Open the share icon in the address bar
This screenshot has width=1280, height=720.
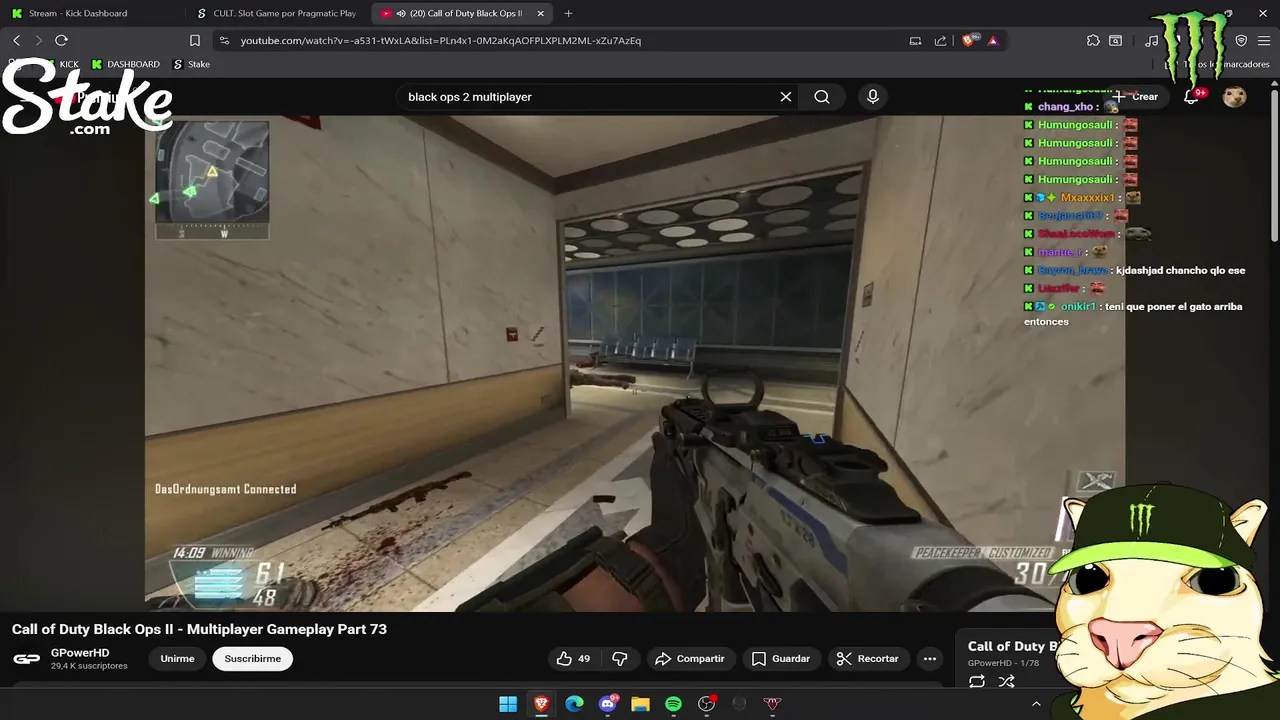point(940,40)
